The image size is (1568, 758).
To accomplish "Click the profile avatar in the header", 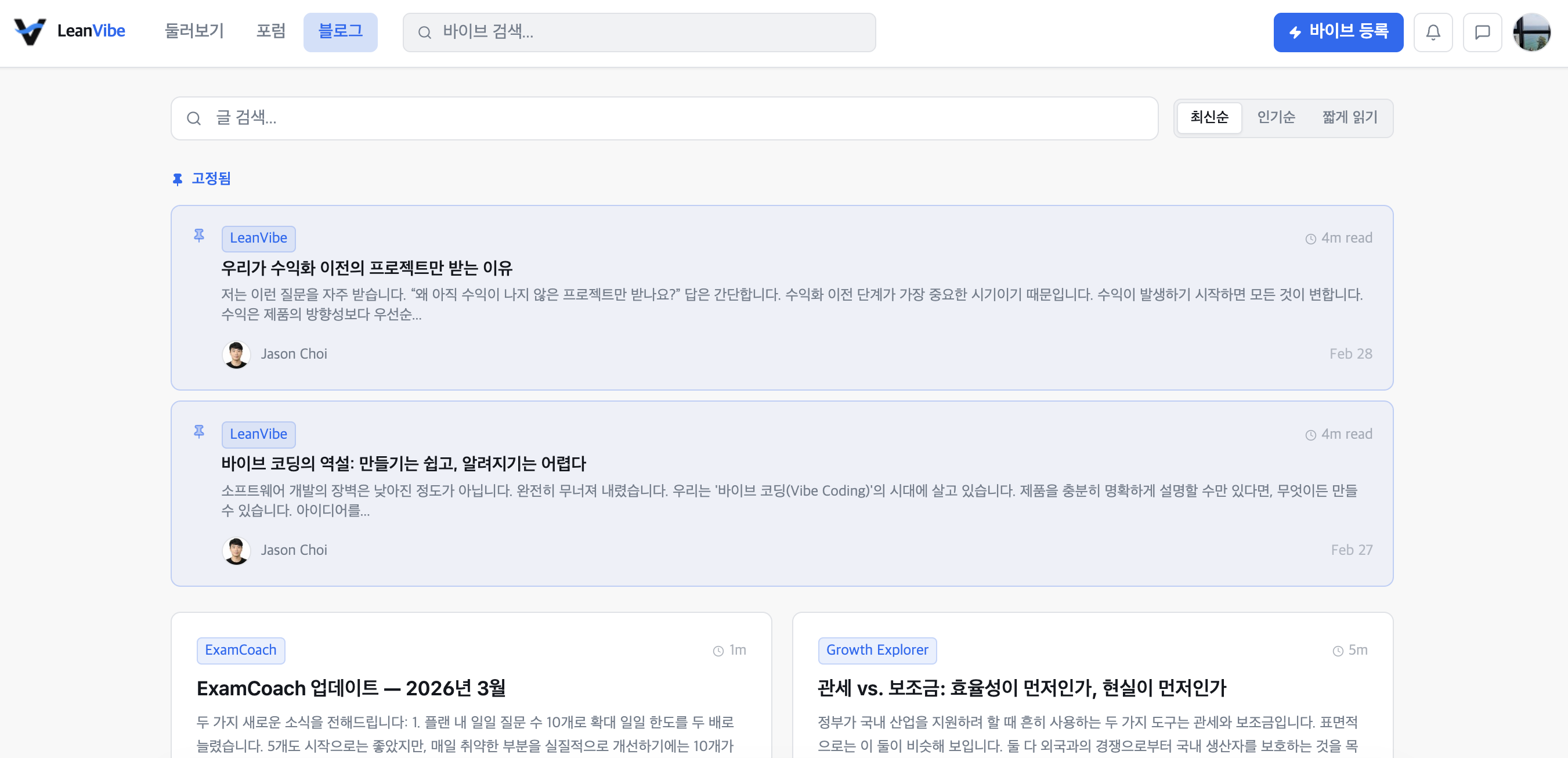I will tap(1533, 33).
